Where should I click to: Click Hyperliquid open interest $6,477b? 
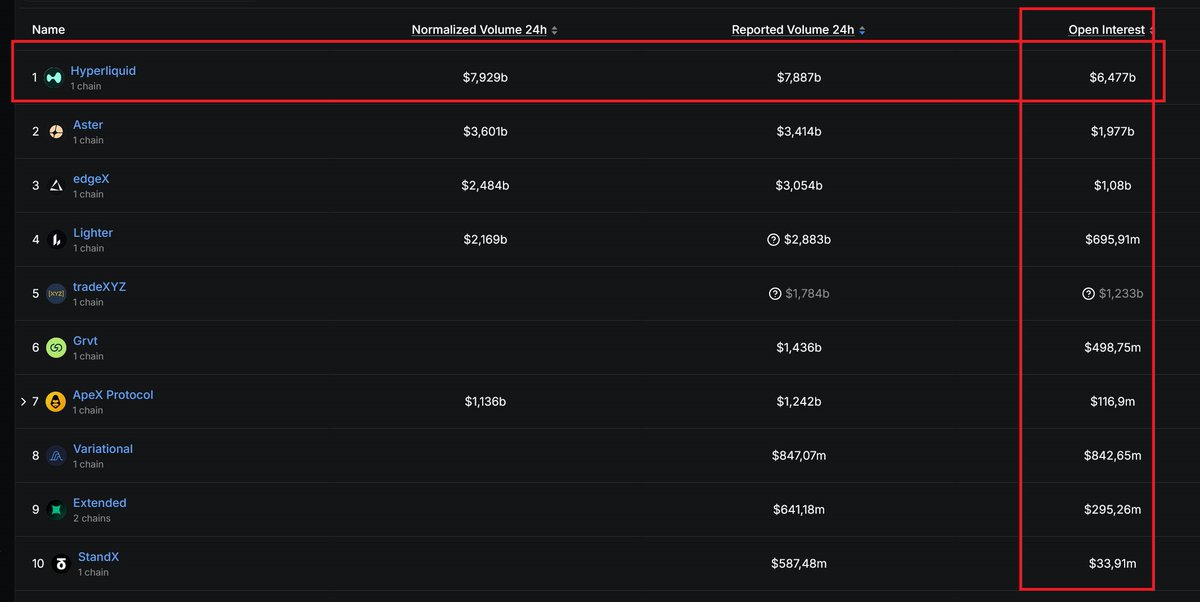click(x=1112, y=77)
